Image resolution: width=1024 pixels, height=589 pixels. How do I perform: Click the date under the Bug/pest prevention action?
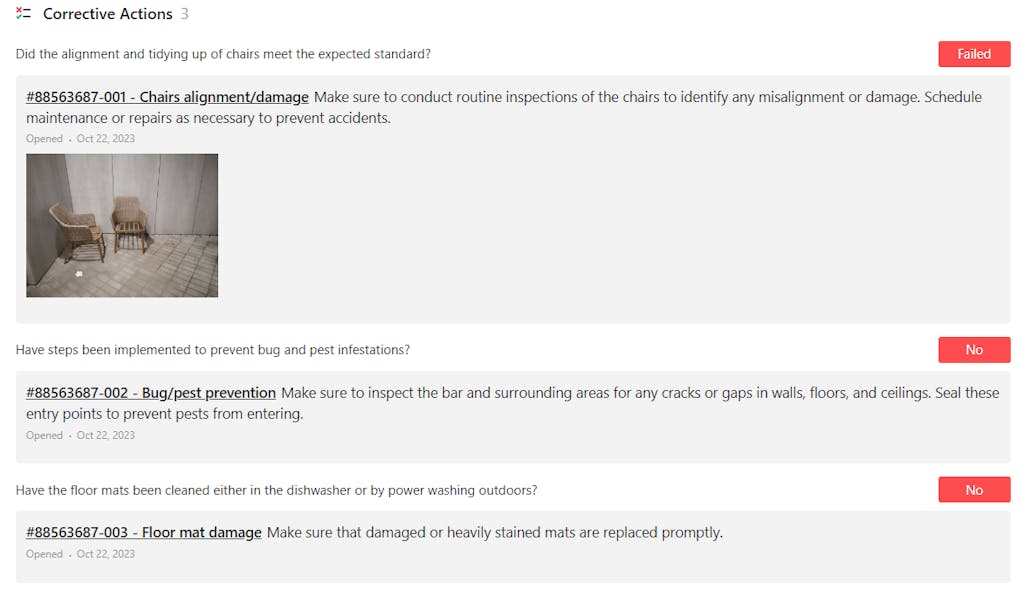pos(106,435)
